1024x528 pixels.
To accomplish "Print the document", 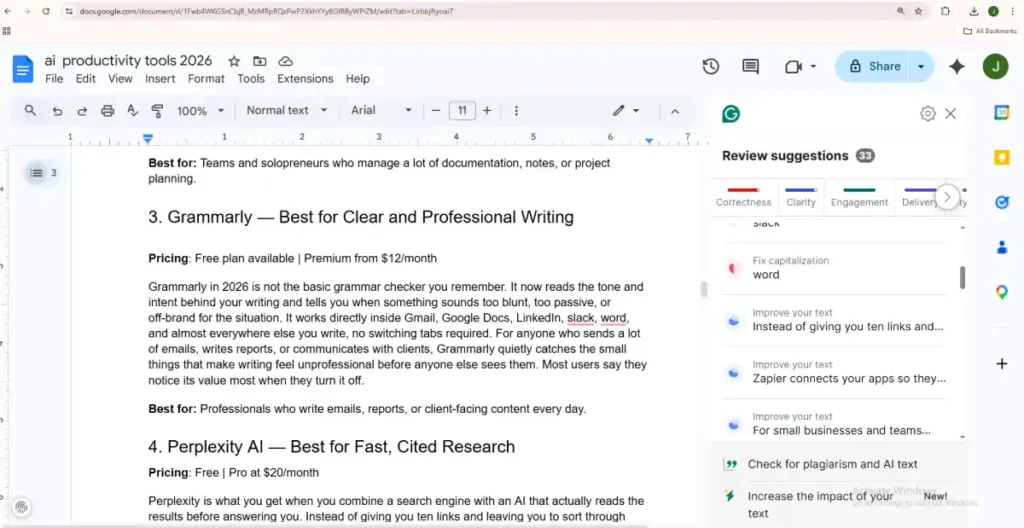I will point(108,111).
